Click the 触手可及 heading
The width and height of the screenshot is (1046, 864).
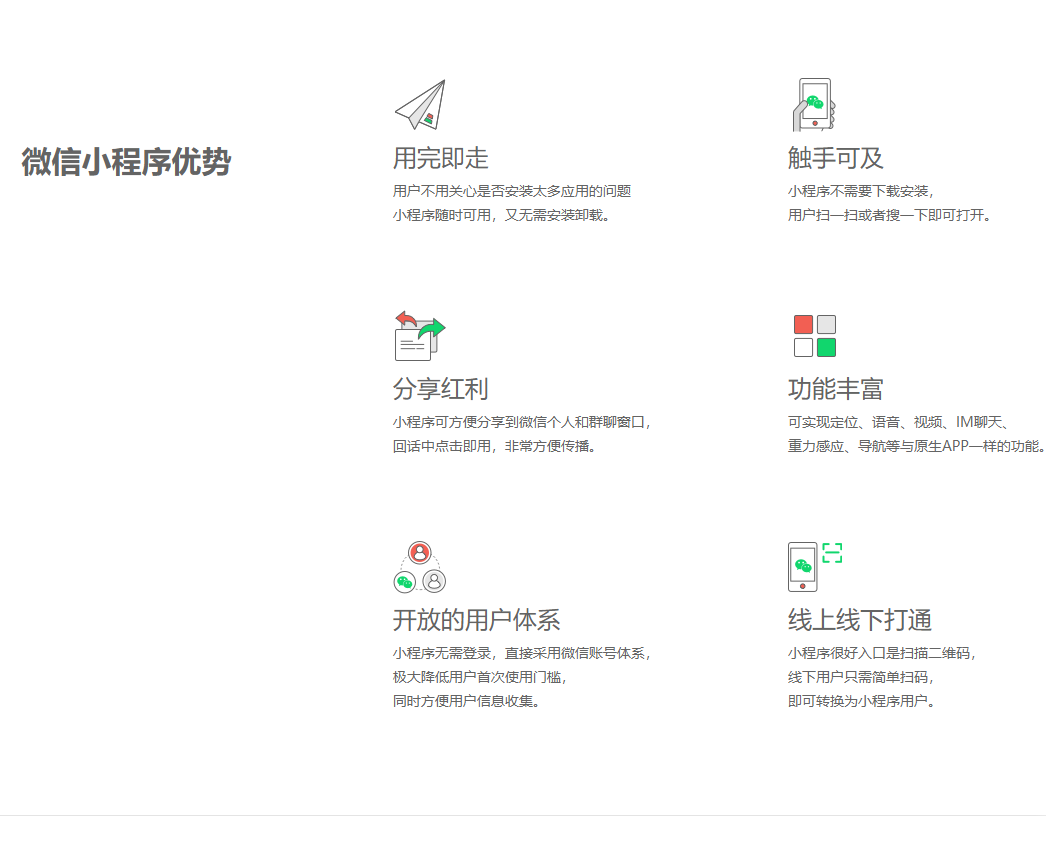(835, 158)
